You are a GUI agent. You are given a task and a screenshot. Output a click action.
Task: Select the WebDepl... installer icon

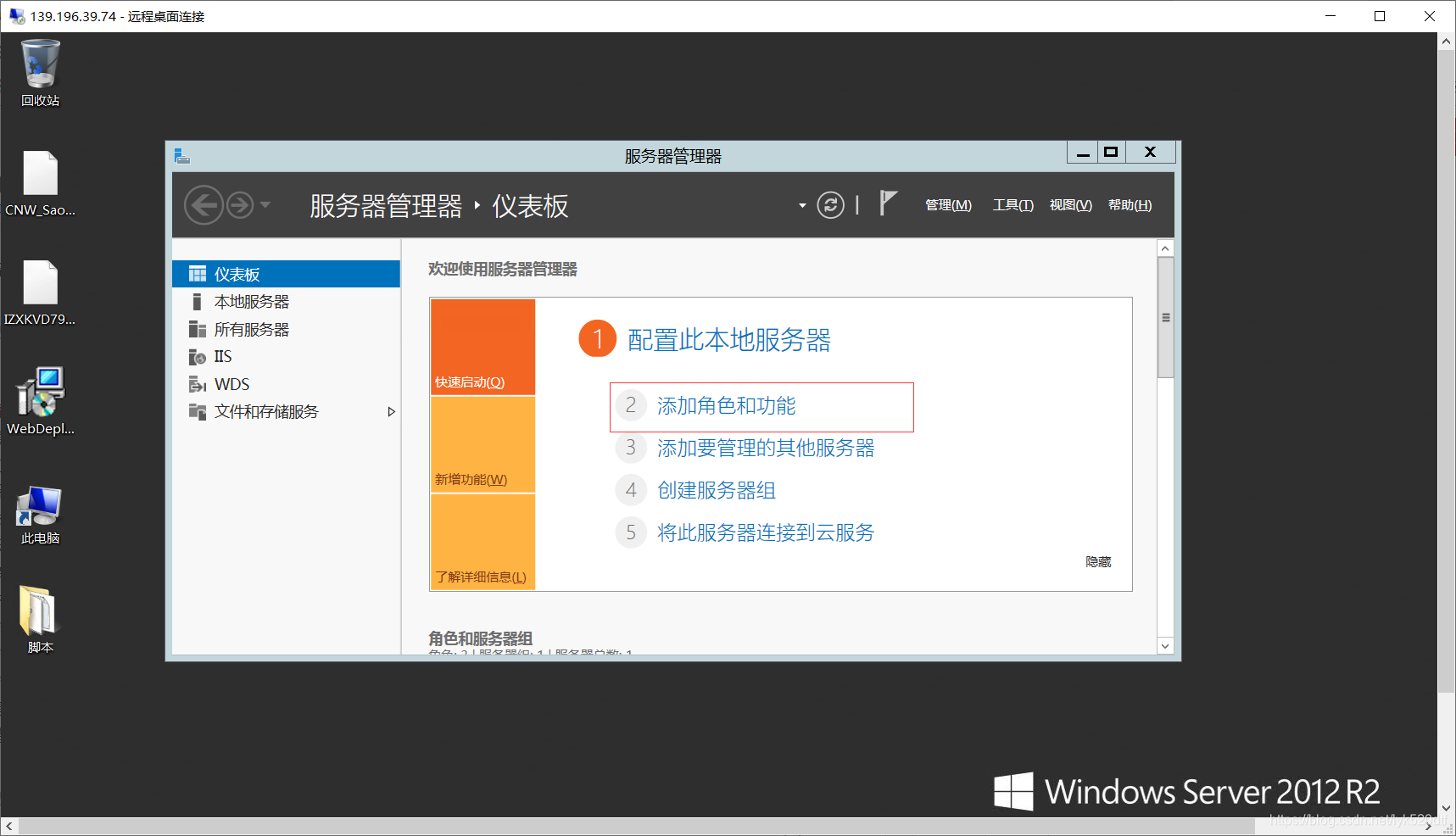coord(40,401)
